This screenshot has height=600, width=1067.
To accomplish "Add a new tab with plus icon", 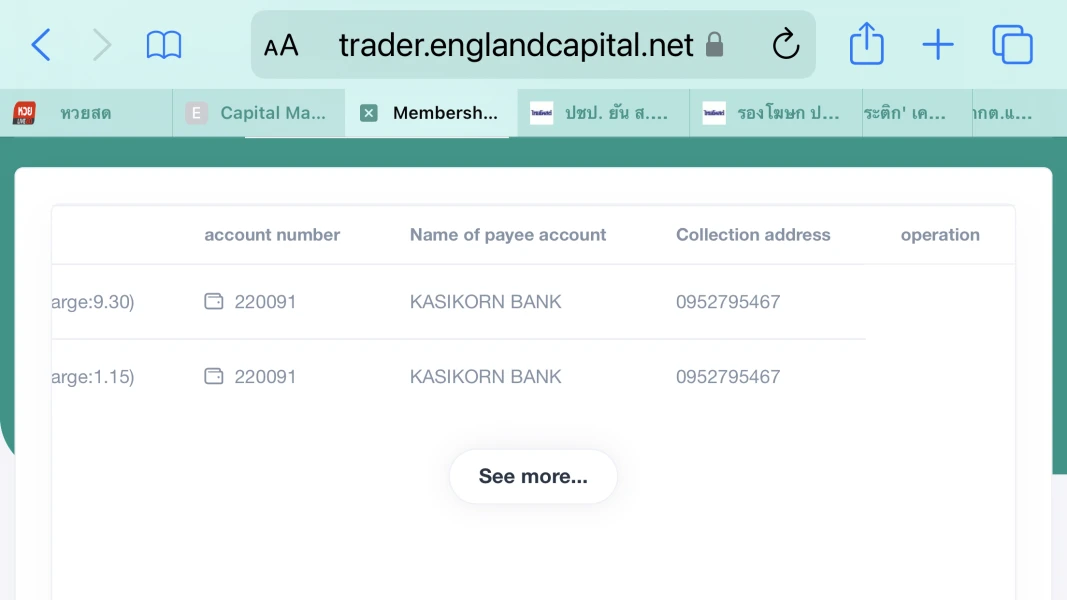I will pyautogui.click(x=937, y=45).
